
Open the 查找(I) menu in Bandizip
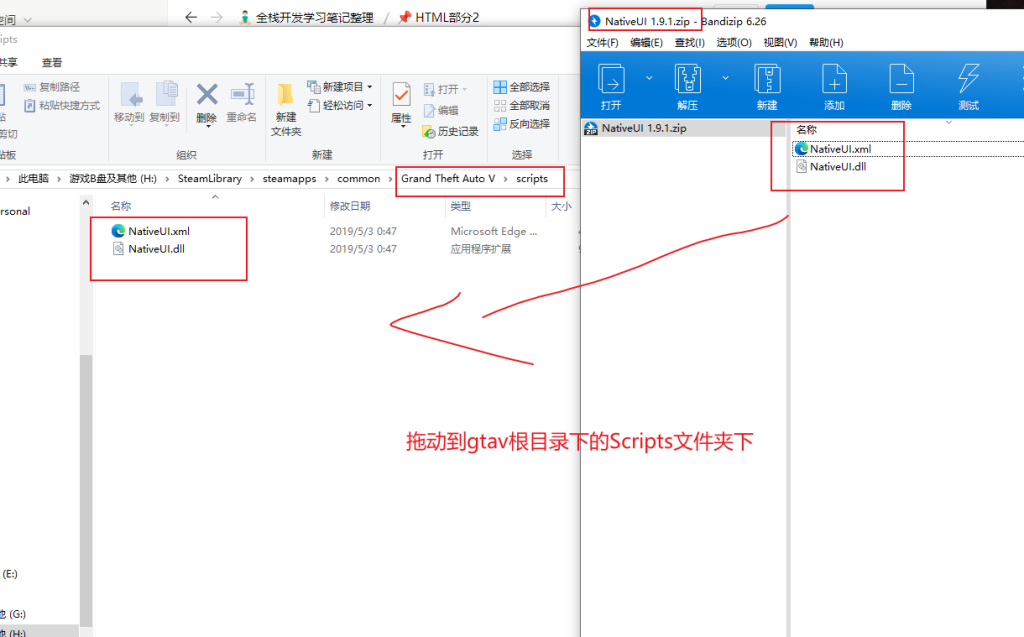pyautogui.click(x=689, y=42)
